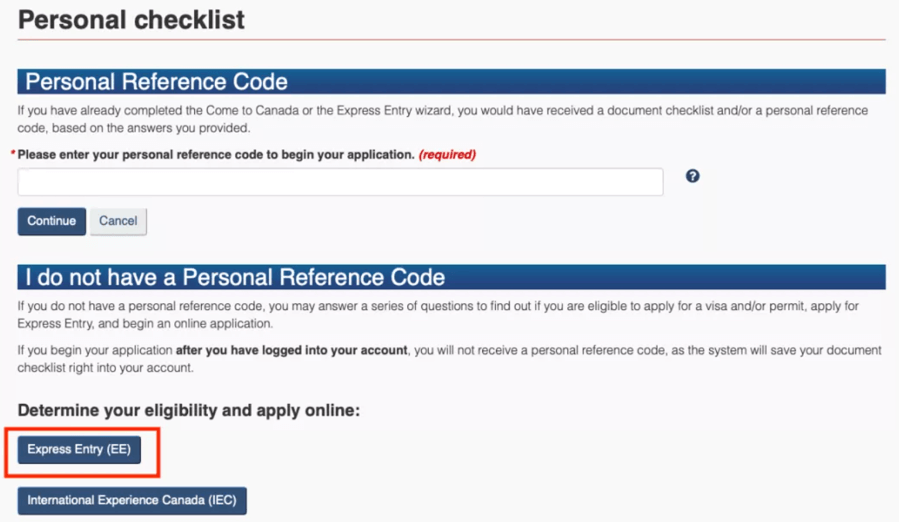Cancel the reference code entry
This screenshot has width=899, height=522.
pos(118,221)
